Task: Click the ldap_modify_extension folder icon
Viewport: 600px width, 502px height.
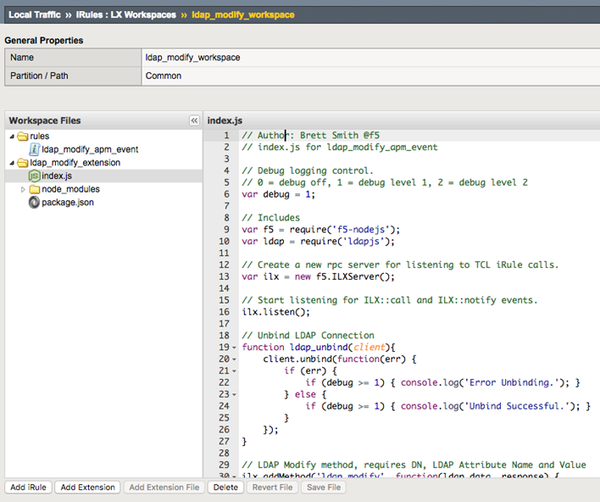Action: click(22, 162)
